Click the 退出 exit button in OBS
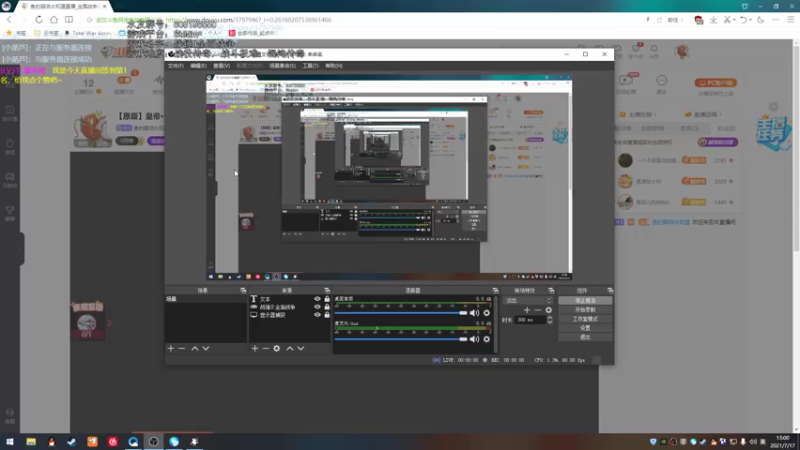This screenshot has height=450, width=800. [x=585, y=337]
